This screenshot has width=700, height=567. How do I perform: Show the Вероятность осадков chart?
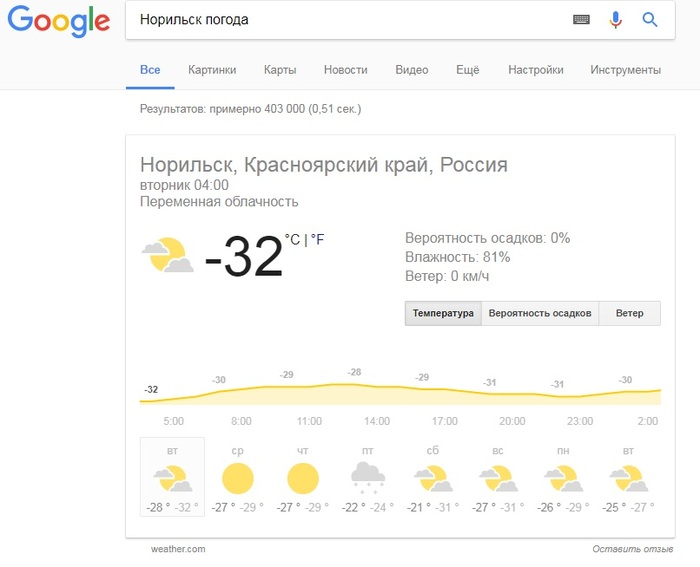click(x=540, y=313)
